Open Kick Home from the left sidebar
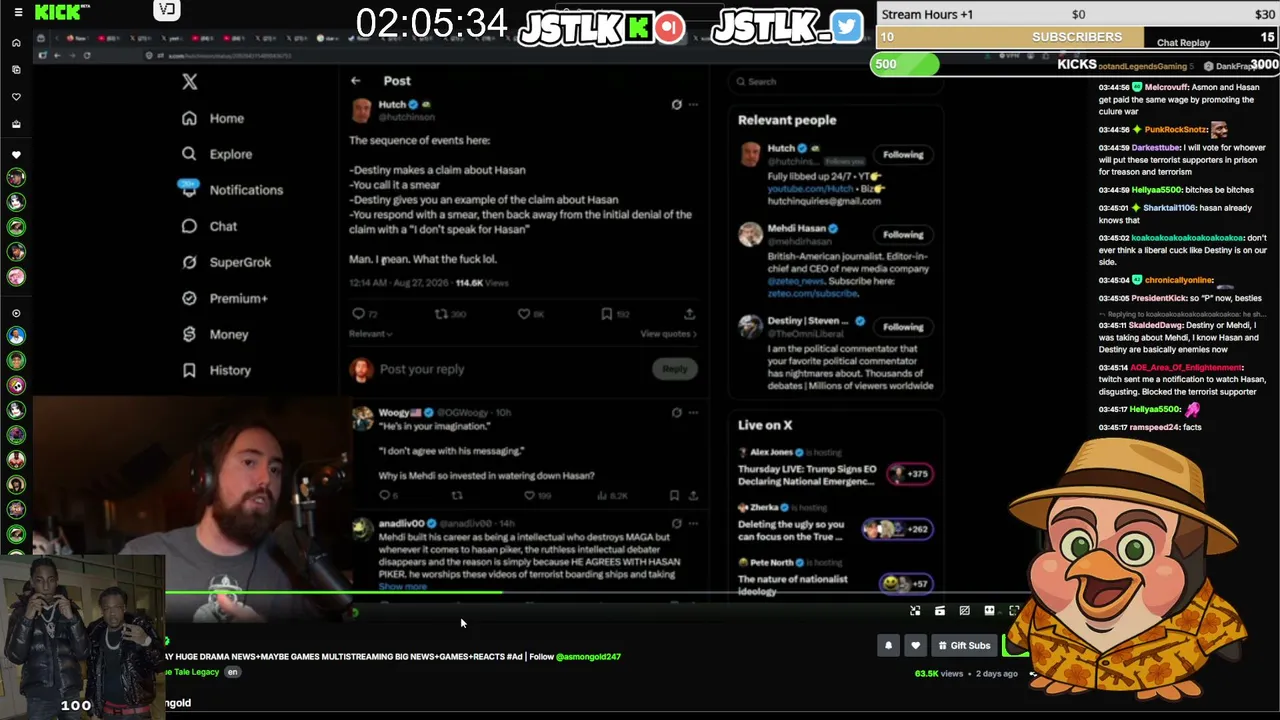Screen dimensions: 1280x720 (x=16, y=43)
